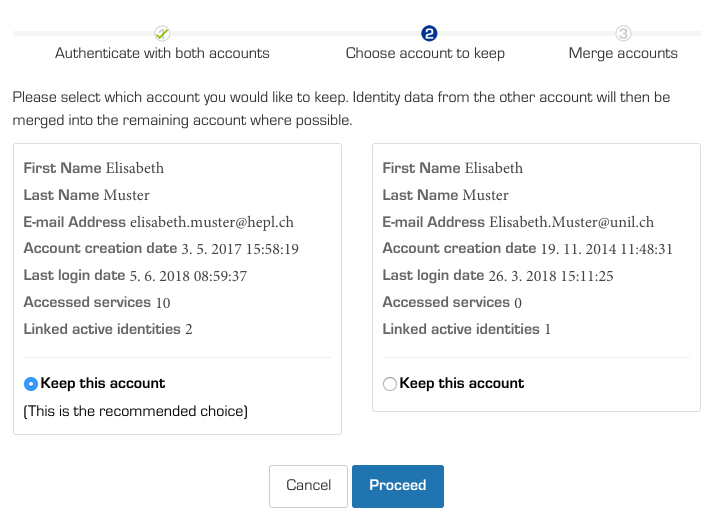Click the left Keep this account label
Image resolution: width=719 pixels, height=518 pixels.
[103, 383]
